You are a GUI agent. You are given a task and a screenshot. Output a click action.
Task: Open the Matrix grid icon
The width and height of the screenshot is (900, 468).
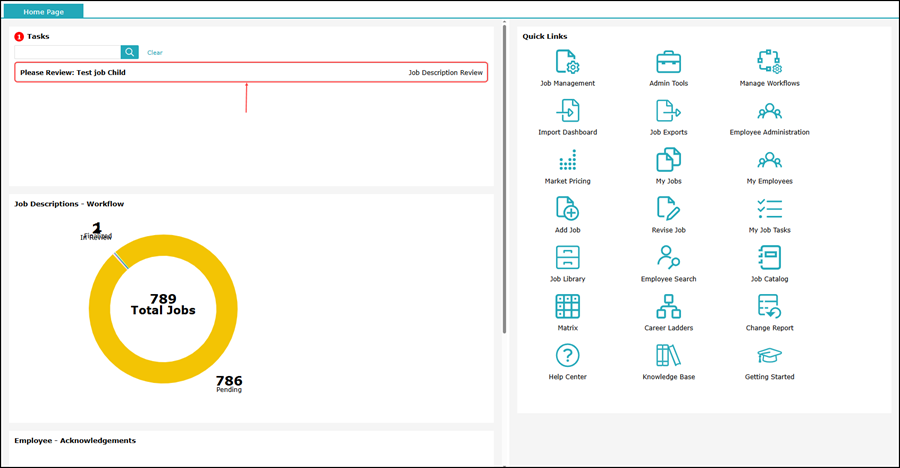567,306
